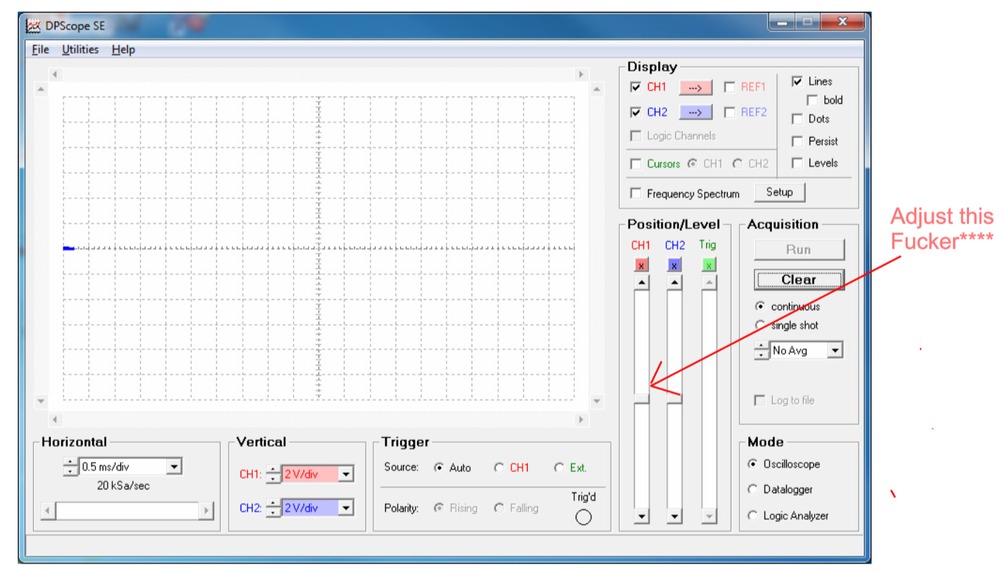Click the green Trig level reset X
This screenshot has width=1000, height=573.
point(708,265)
